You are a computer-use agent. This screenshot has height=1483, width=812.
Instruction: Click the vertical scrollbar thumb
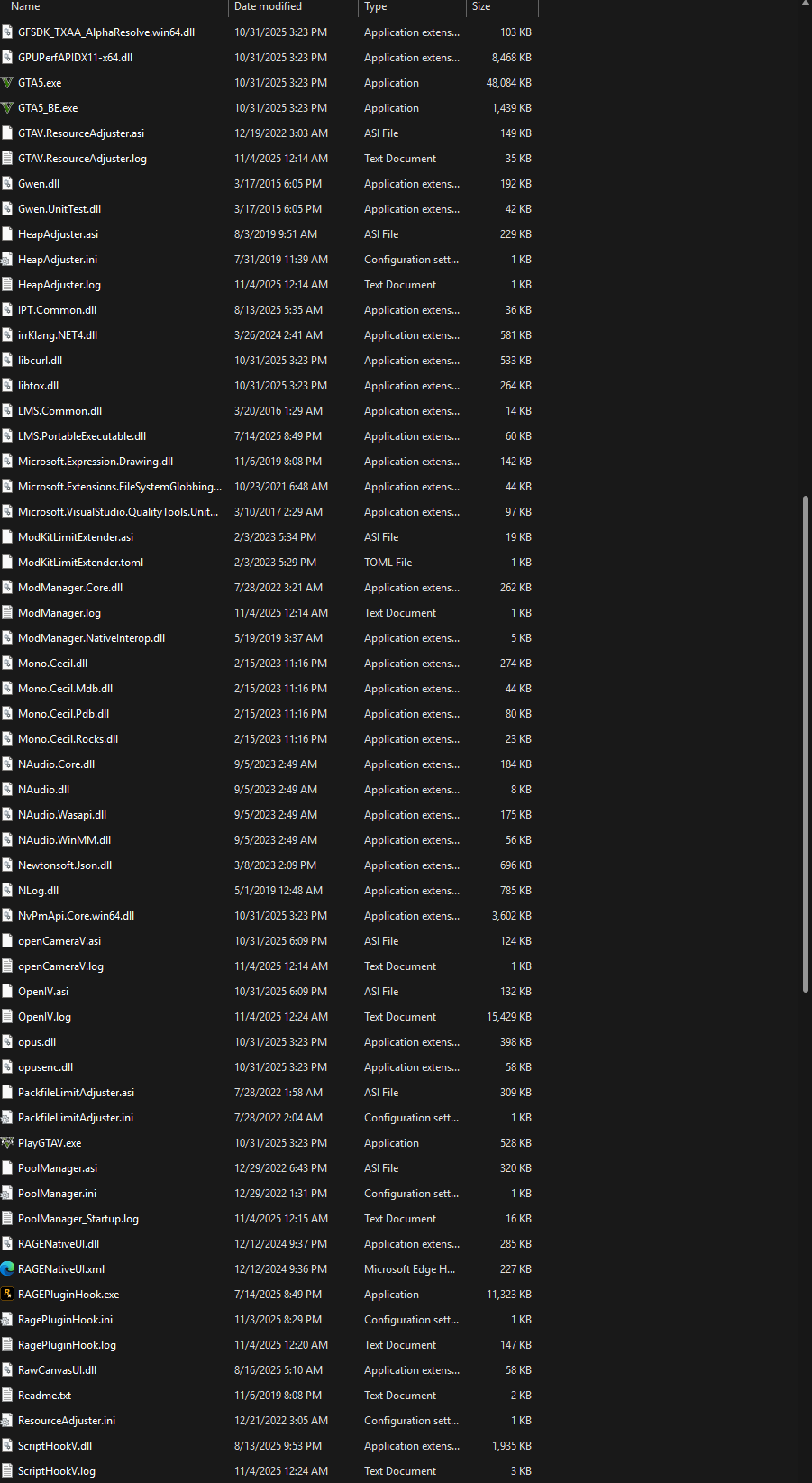(806, 744)
